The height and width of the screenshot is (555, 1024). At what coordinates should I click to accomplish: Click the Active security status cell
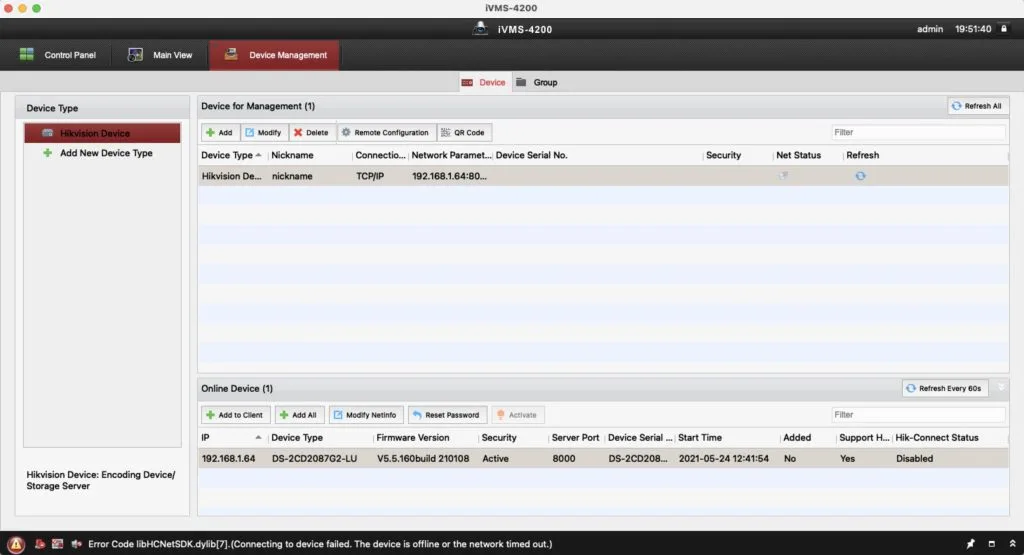coord(495,458)
